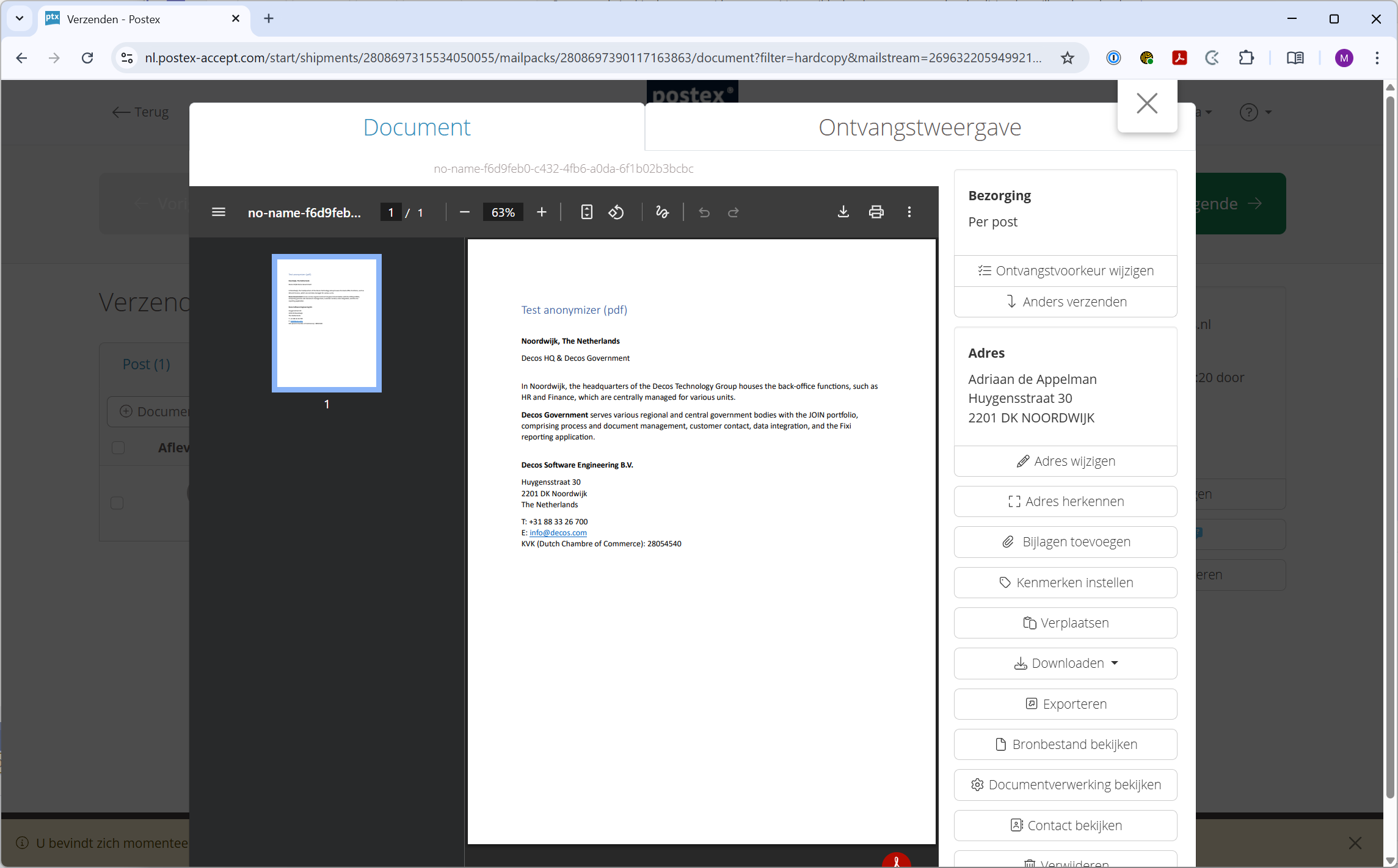Open the PDF viewer more options menu

pyautogui.click(x=909, y=212)
